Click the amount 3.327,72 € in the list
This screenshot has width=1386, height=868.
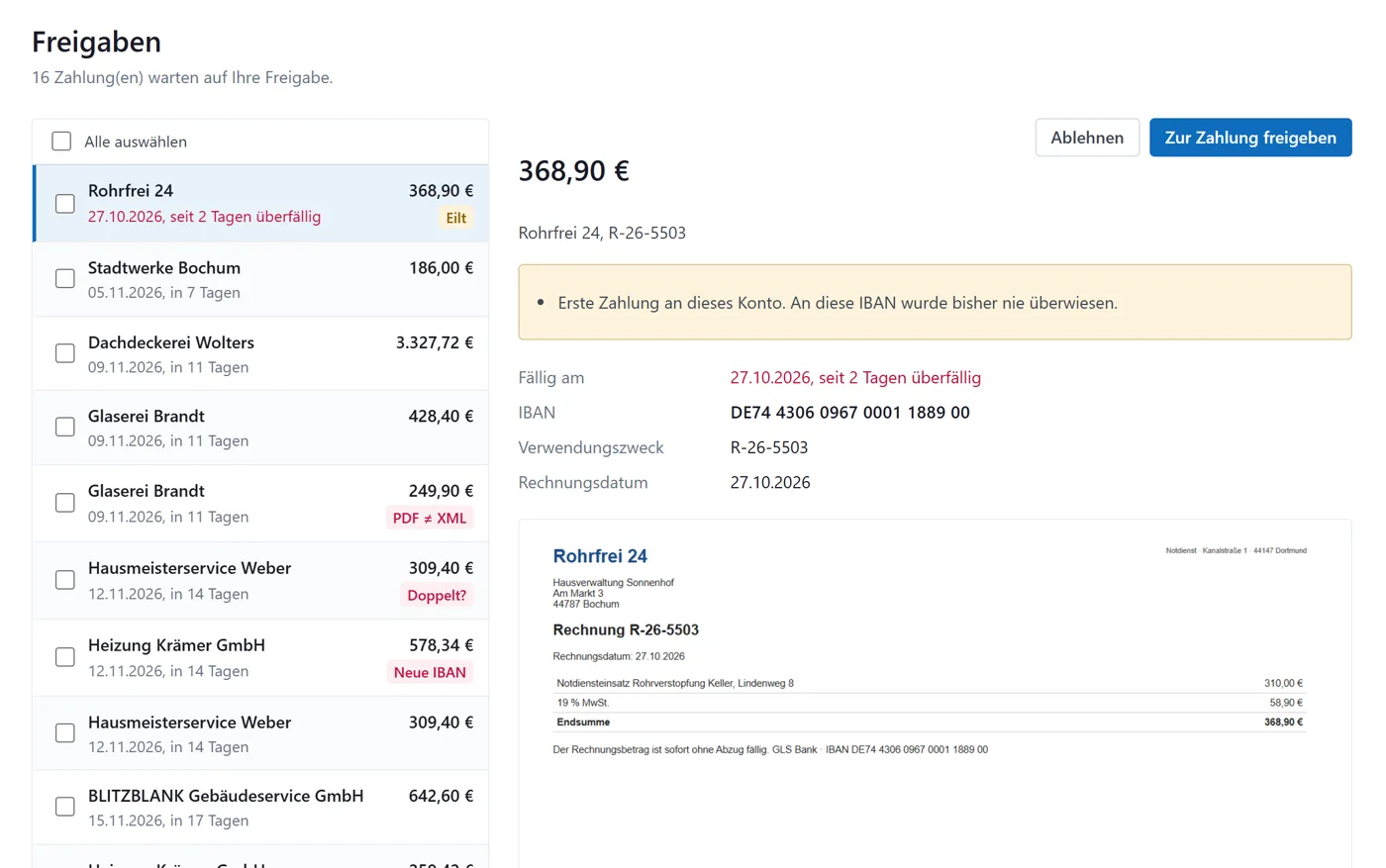pos(435,342)
